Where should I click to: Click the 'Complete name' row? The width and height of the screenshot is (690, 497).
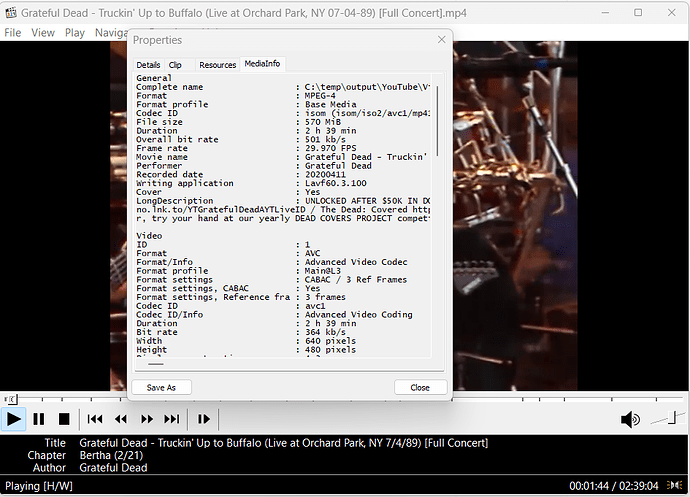[283, 87]
